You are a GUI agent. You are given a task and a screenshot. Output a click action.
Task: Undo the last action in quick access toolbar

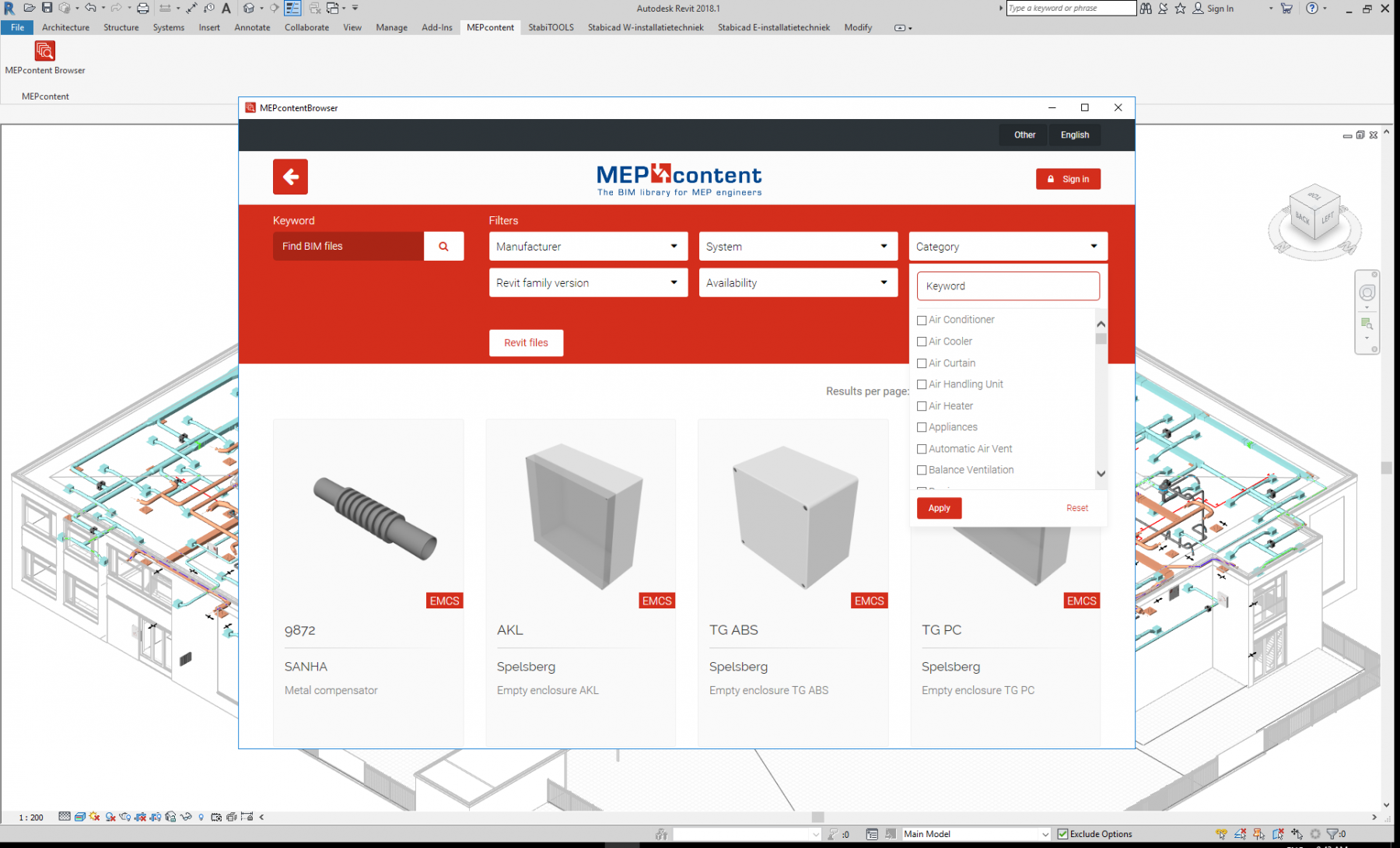point(90,8)
